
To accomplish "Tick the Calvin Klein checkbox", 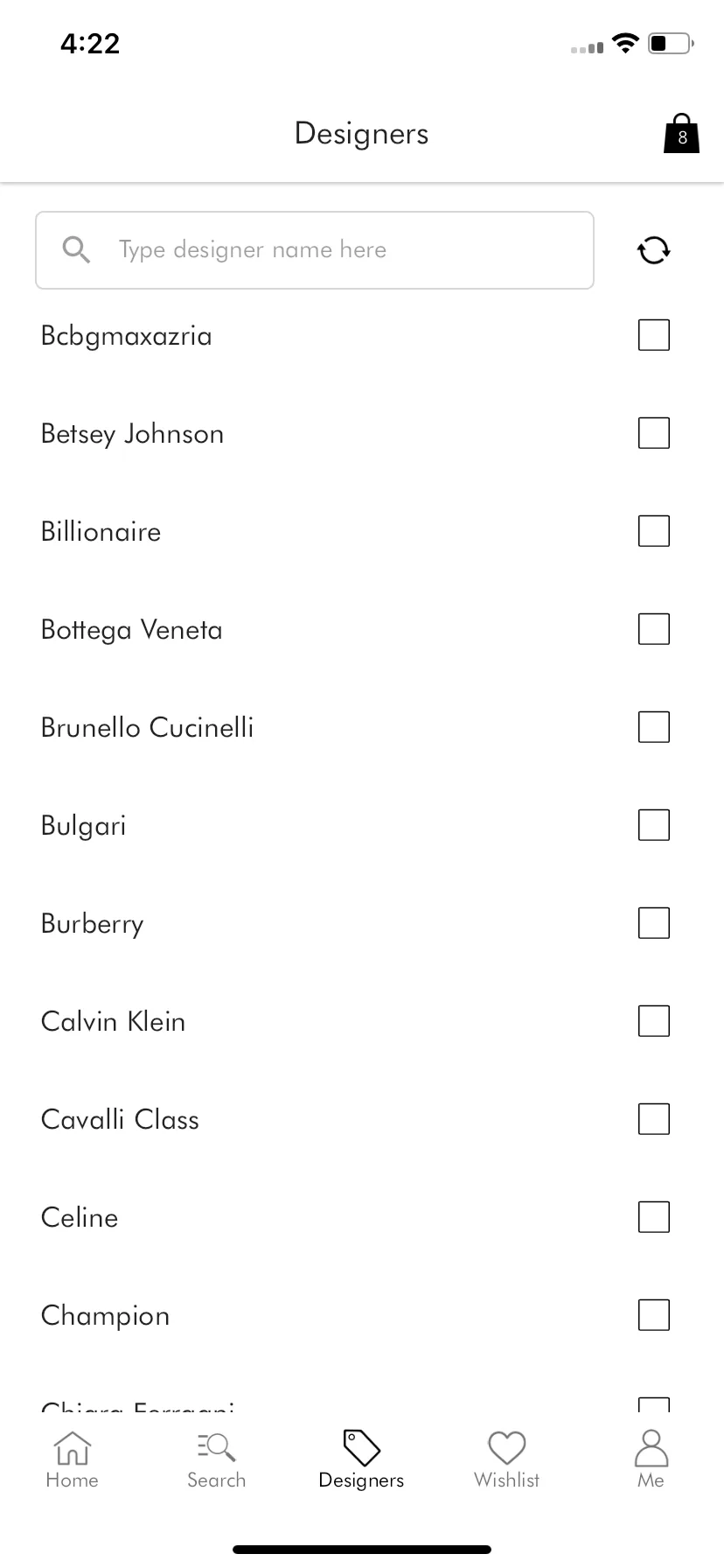I will pyautogui.click(x=654, y=1020).
